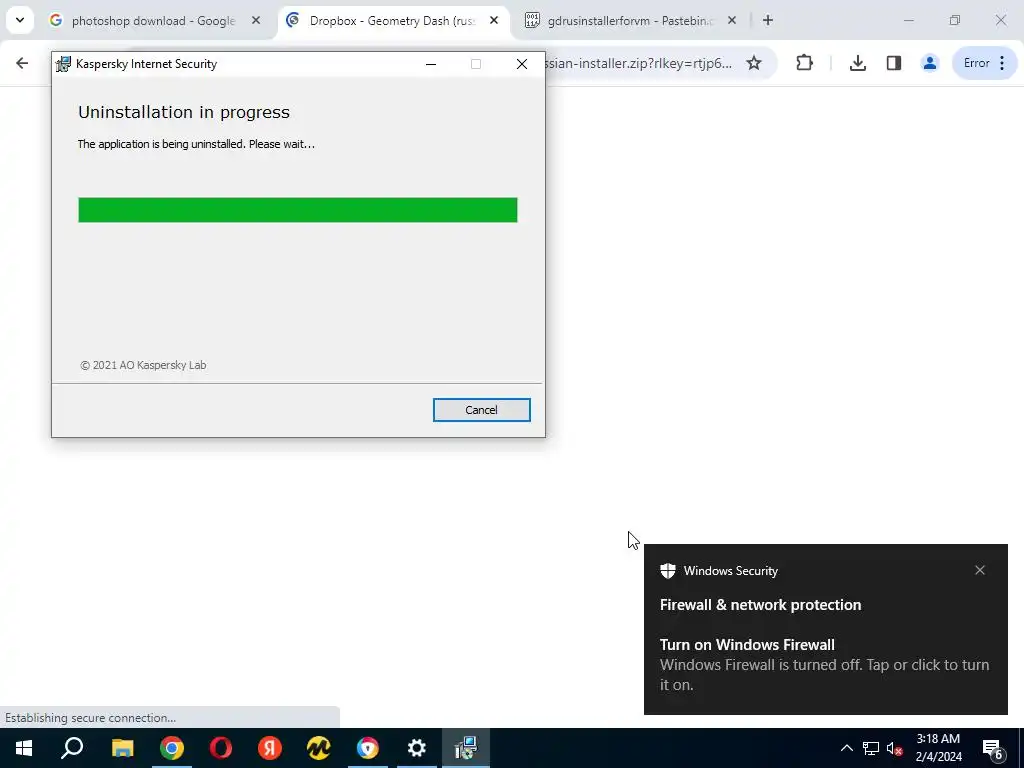Open Opera browser from taskbar

pos(221,748)
